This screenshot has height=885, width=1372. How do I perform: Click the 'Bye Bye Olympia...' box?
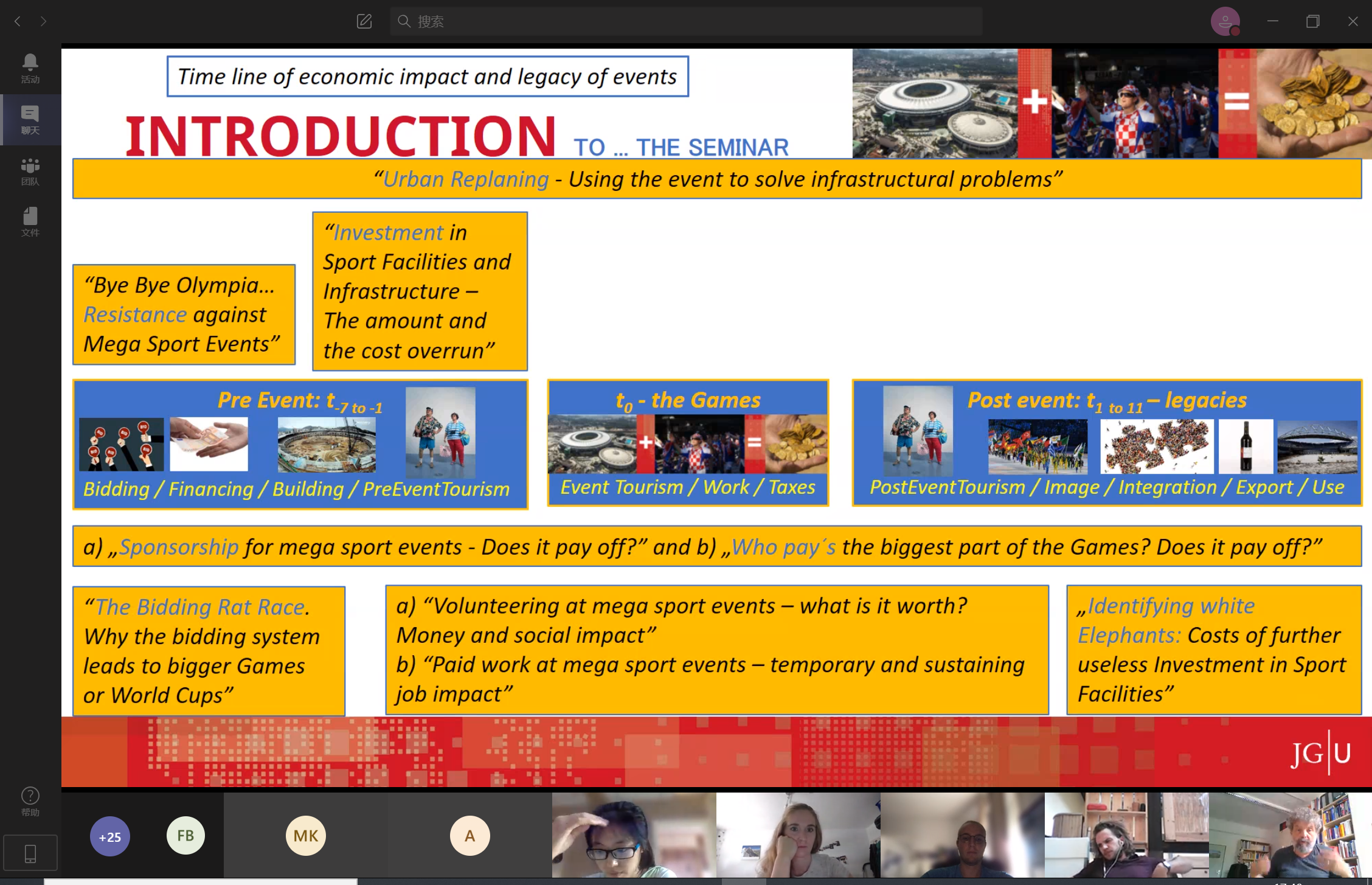184,314
